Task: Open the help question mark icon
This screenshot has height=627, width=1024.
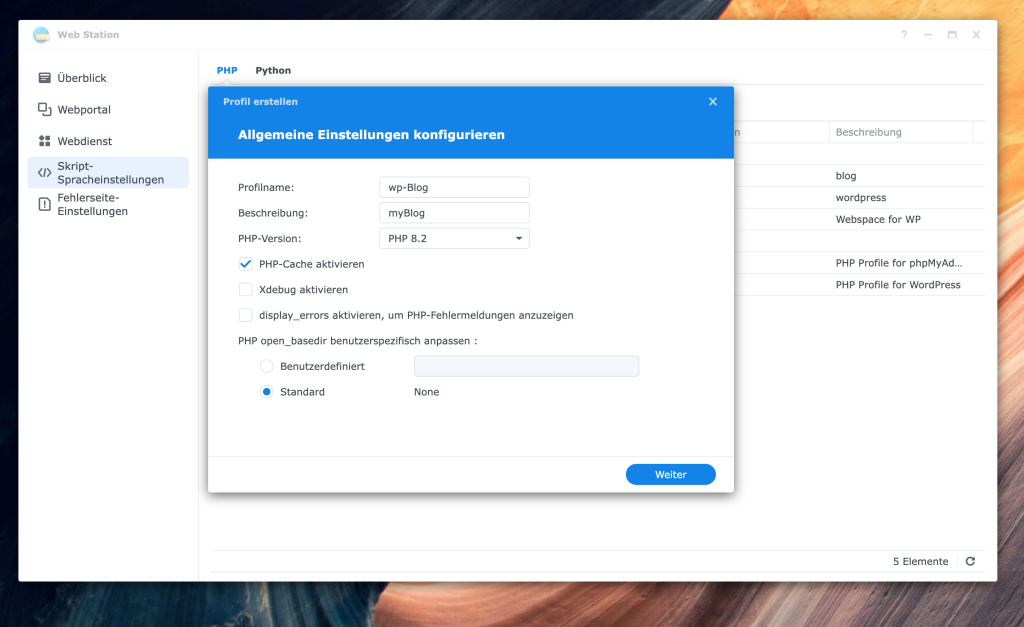Action: coord(904,35)
